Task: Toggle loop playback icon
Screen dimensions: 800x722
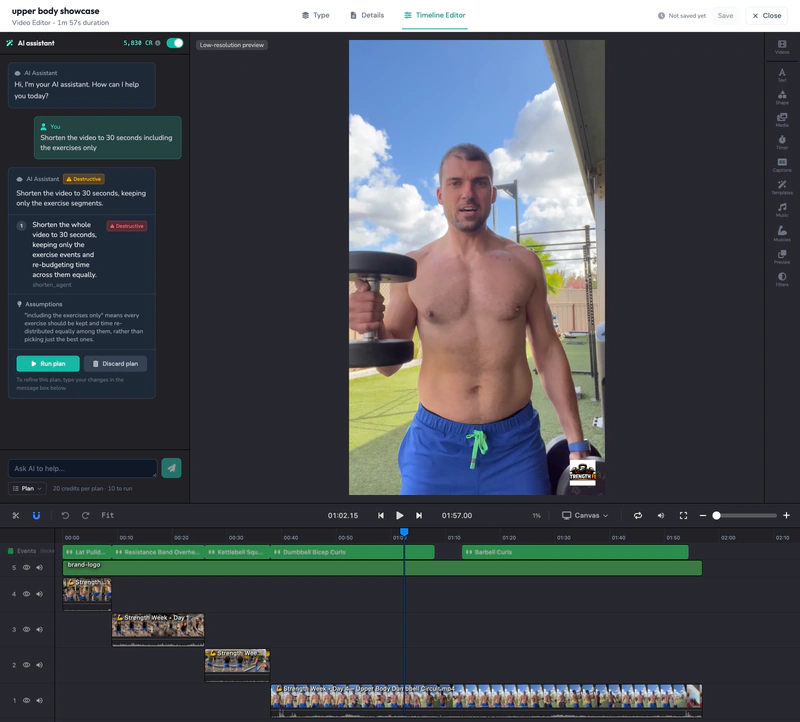Action: click(x=638, y=515)
